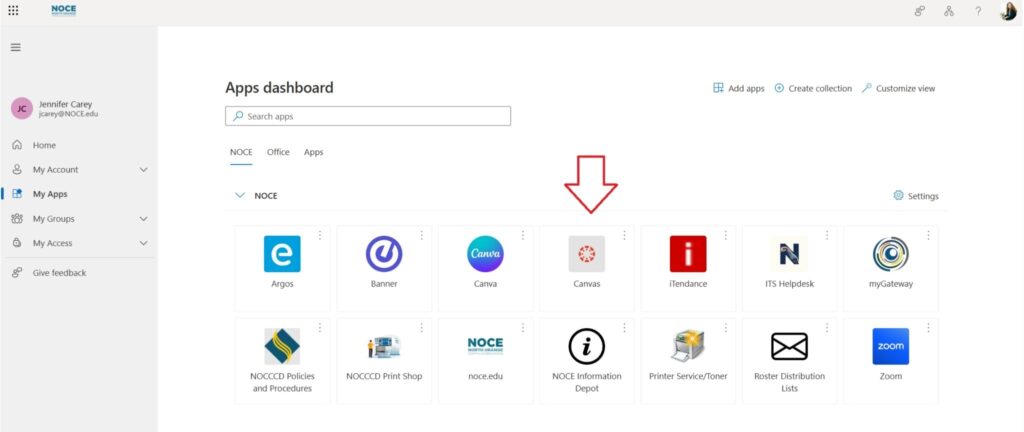Launch the Banner app icon
Screen dimensions: 1024x432
tap(384, 254)
